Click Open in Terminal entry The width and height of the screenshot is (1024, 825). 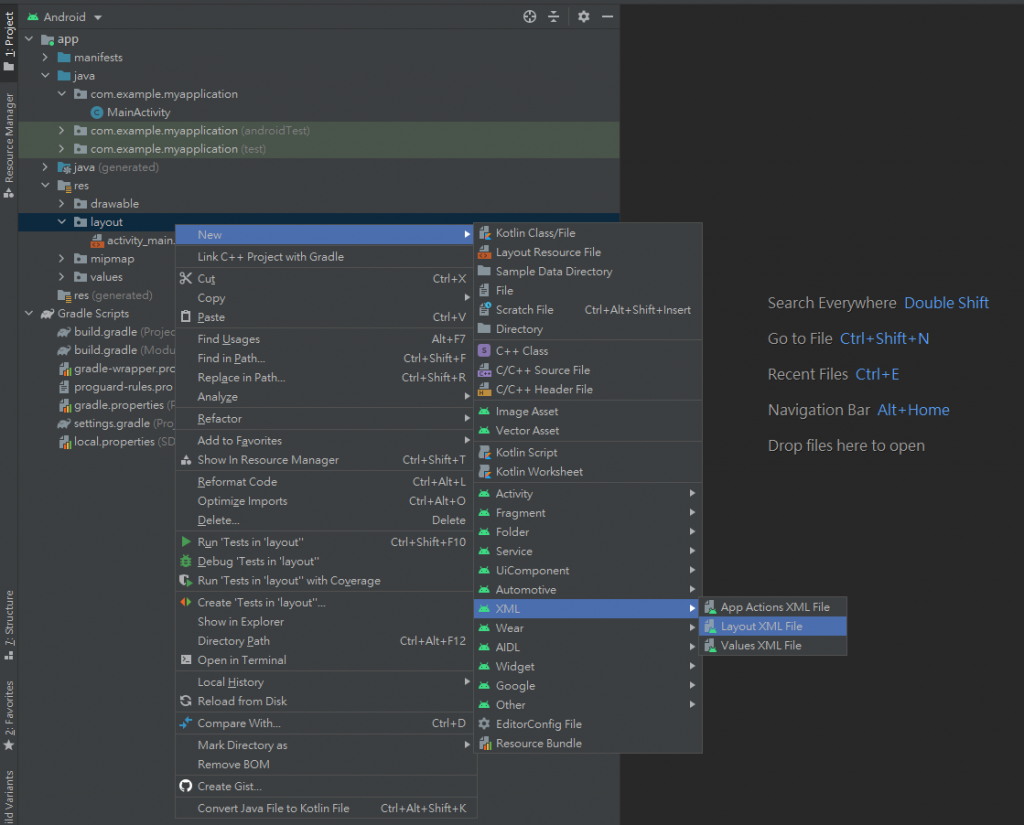point(326,660)
